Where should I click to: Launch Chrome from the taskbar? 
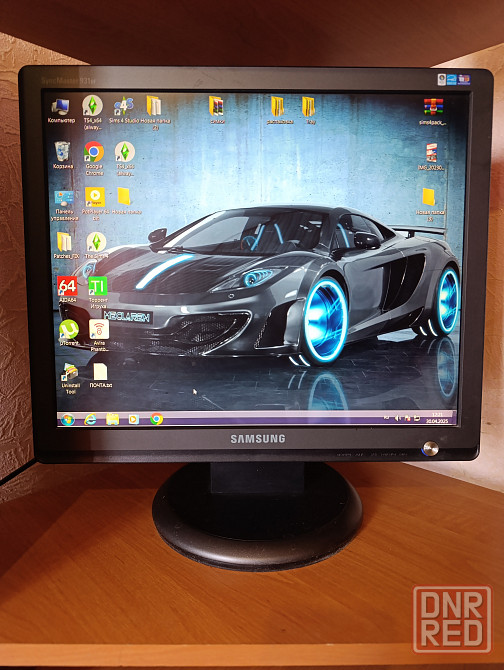pyautogui.click(x=156, y=419)
